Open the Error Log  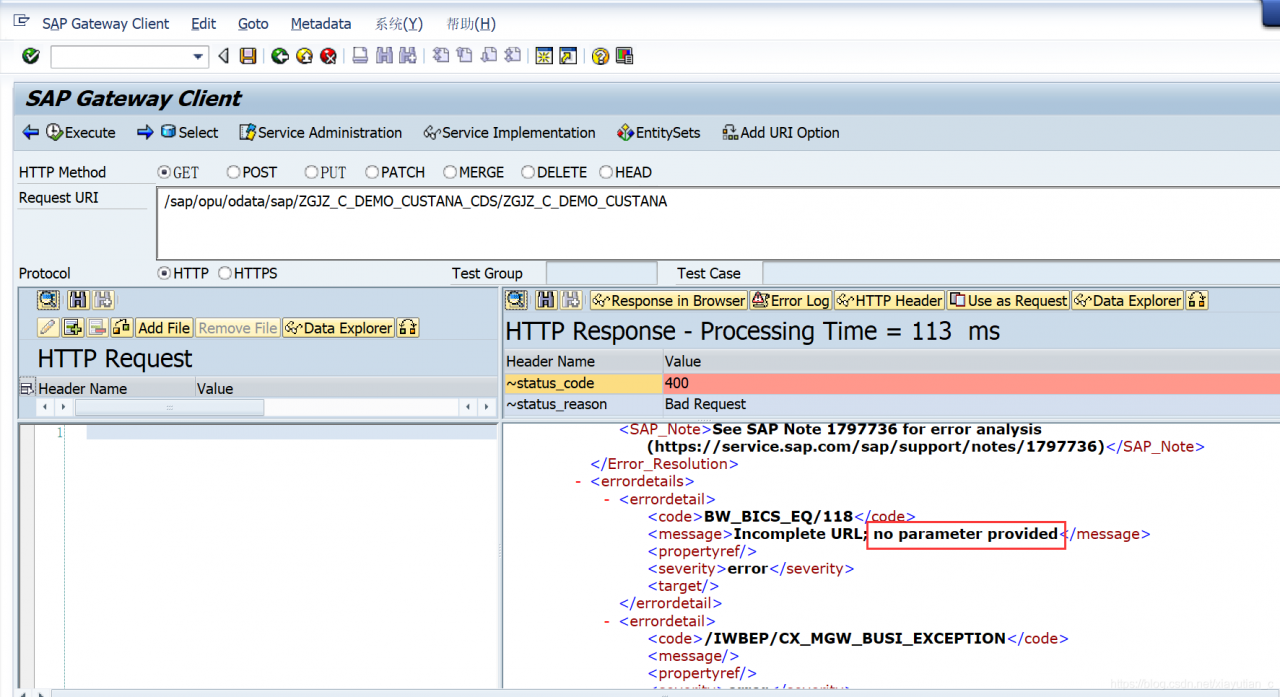click(x=791, y=300)
